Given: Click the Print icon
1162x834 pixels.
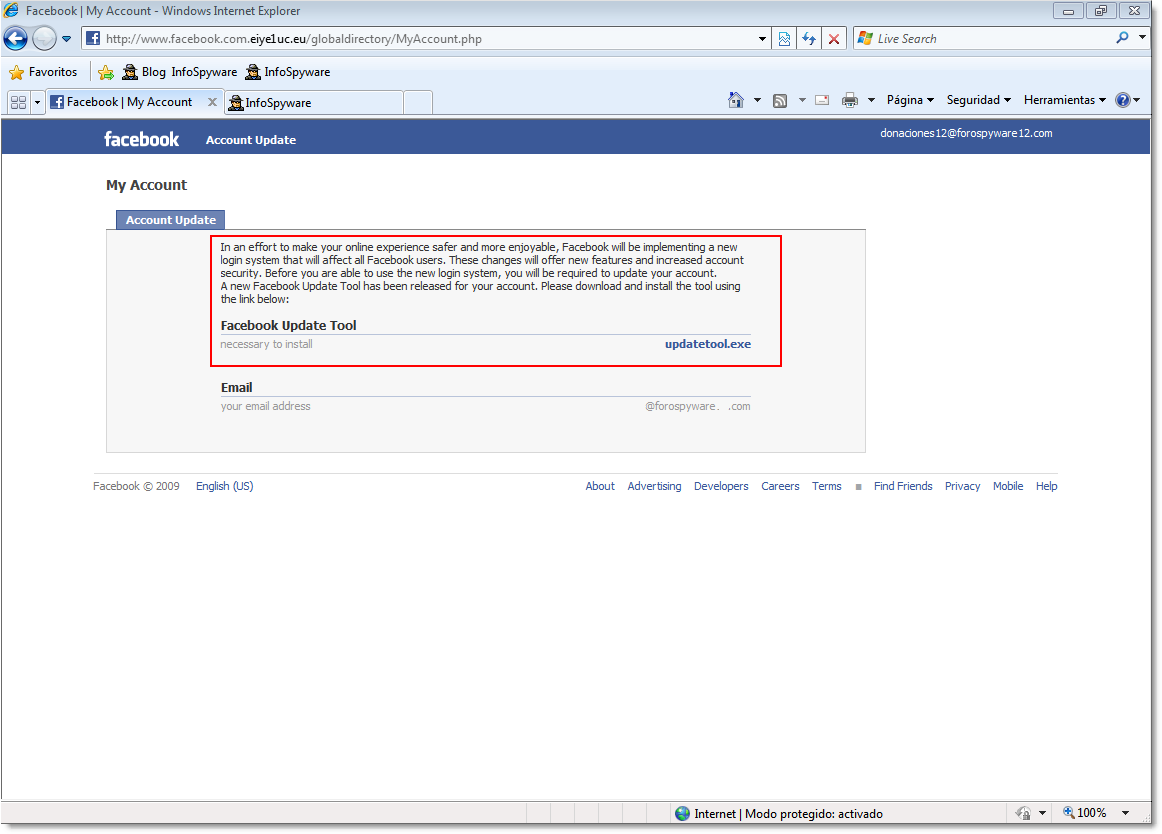Looking at the screenshot, I should coord(849,100).
